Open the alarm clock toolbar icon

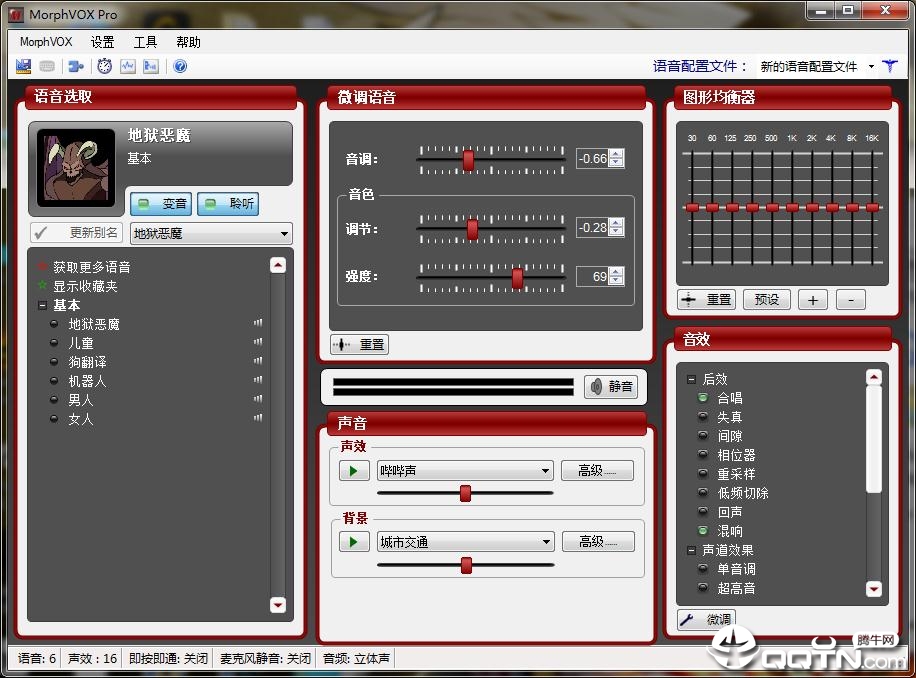(x=105, y=66)
